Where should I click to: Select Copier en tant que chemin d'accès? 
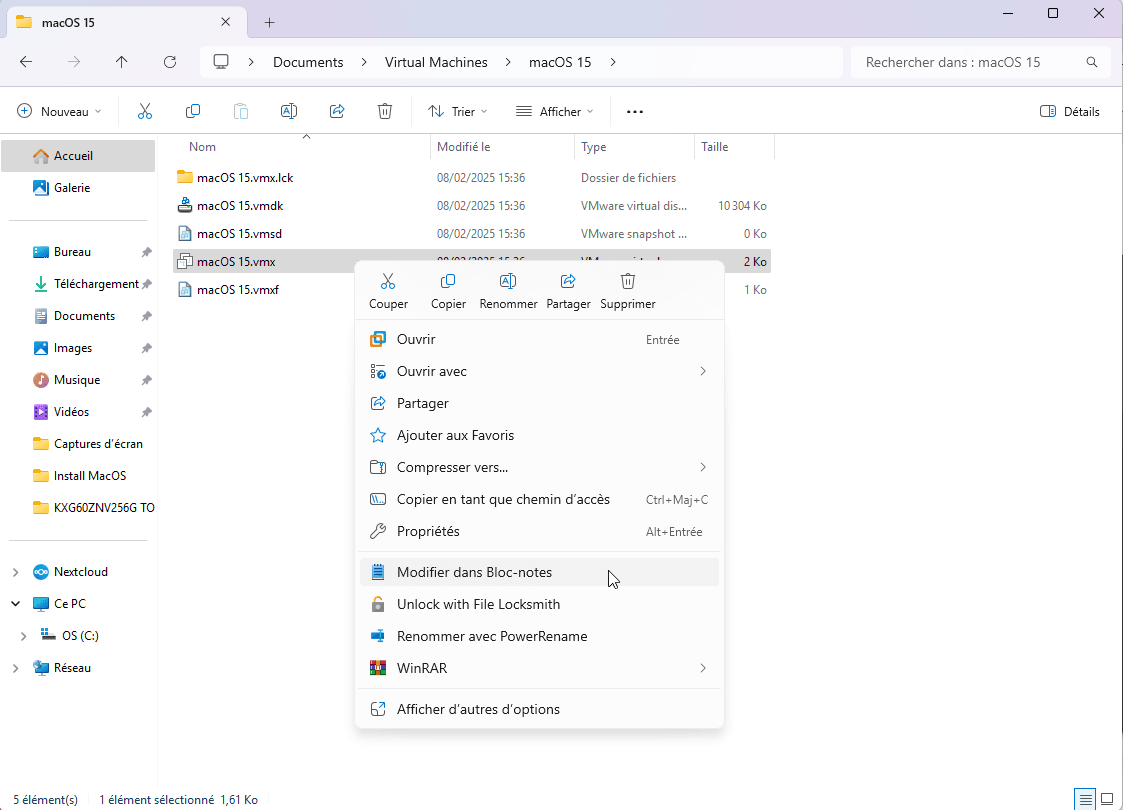pyautogui.click(x=539, y=499)
